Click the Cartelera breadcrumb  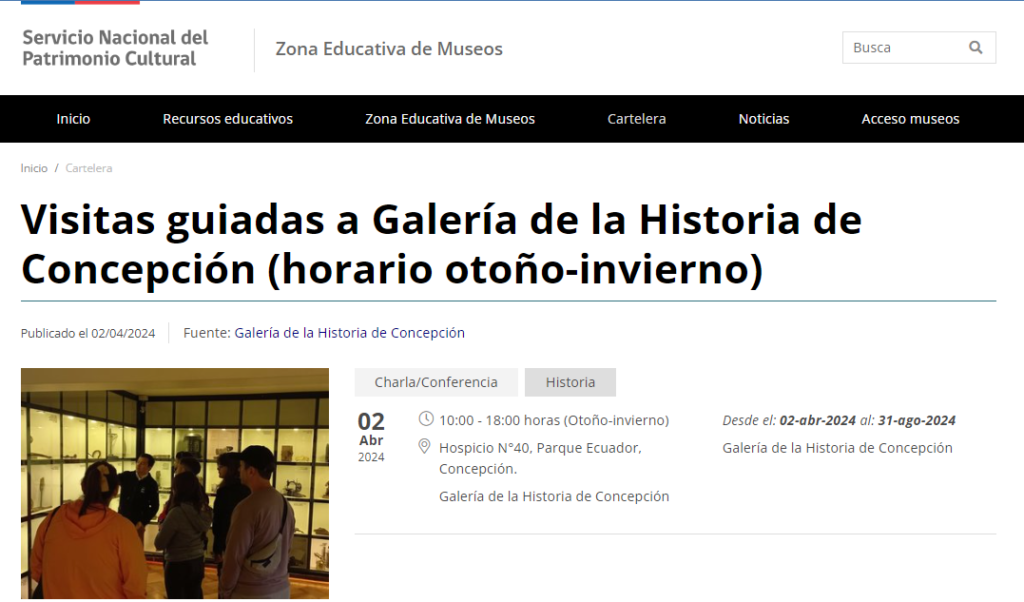(89, 168)
